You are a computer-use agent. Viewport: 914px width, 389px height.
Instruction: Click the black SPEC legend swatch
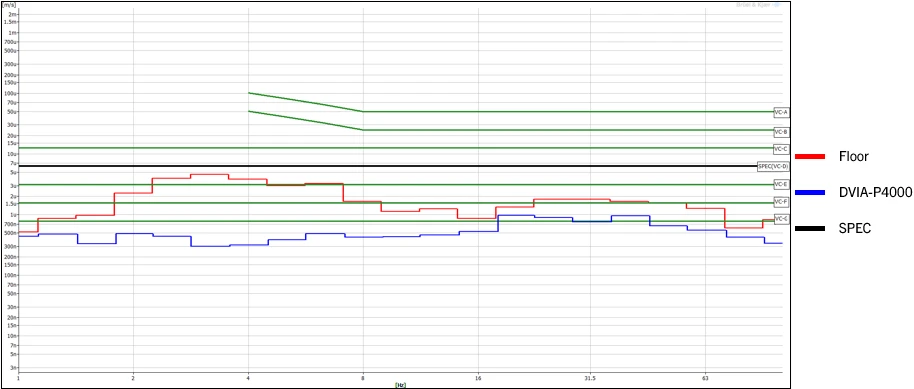pyautogui.click(x=810, y=229)
